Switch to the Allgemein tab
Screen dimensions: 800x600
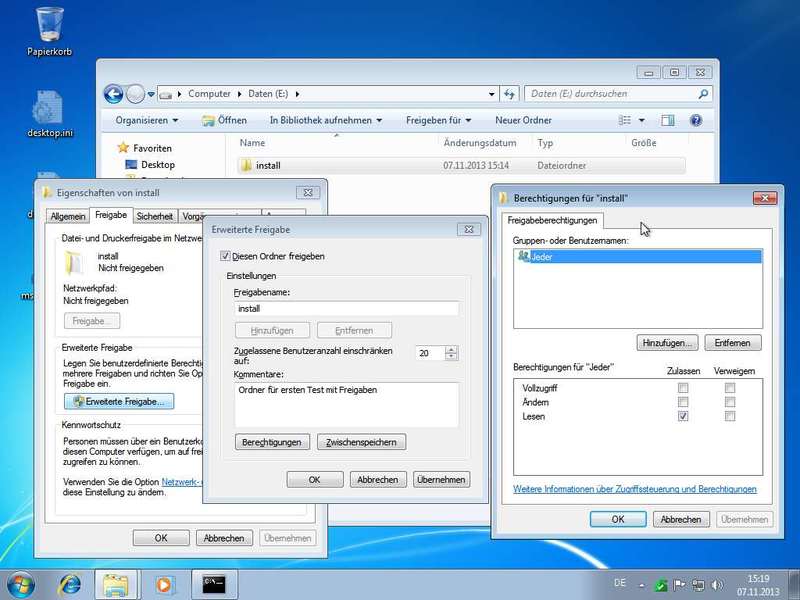tap(68, 216)
